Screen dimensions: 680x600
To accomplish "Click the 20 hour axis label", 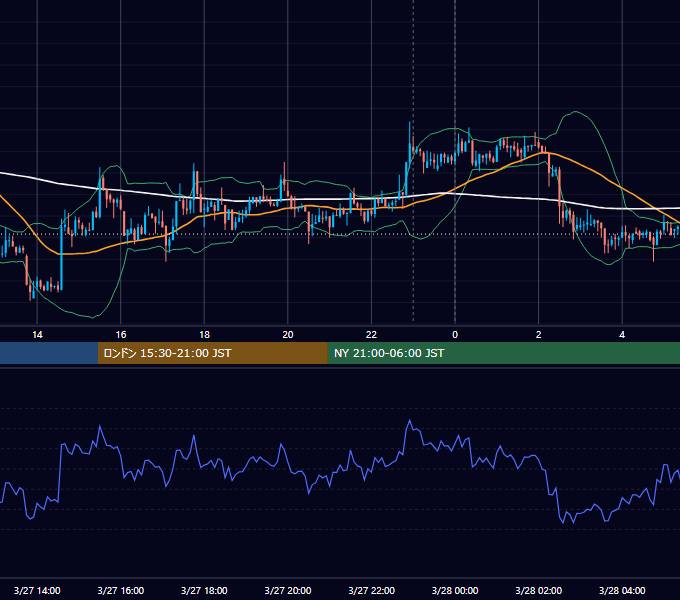I will (x=288, y=335).
